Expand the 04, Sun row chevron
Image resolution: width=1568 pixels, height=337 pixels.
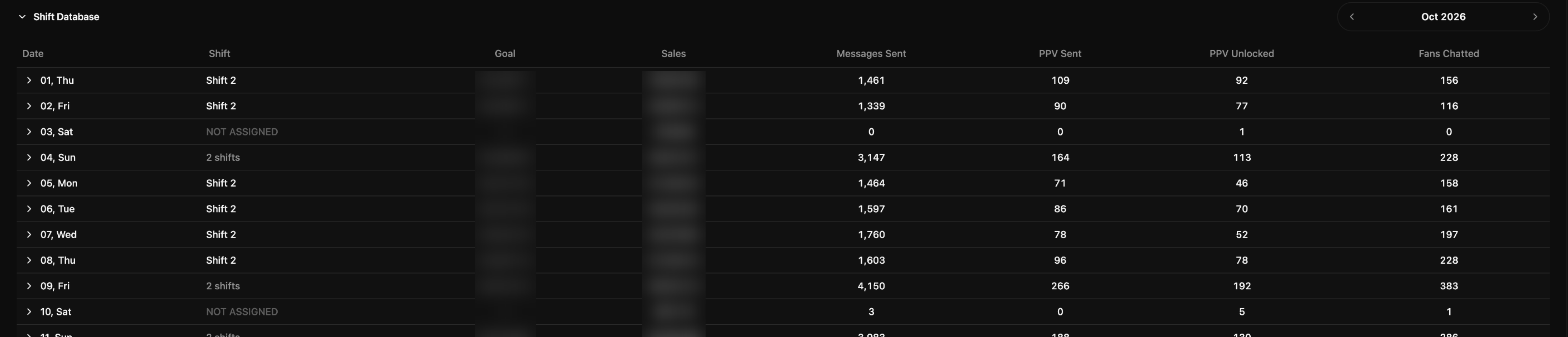tap(28, 157)
